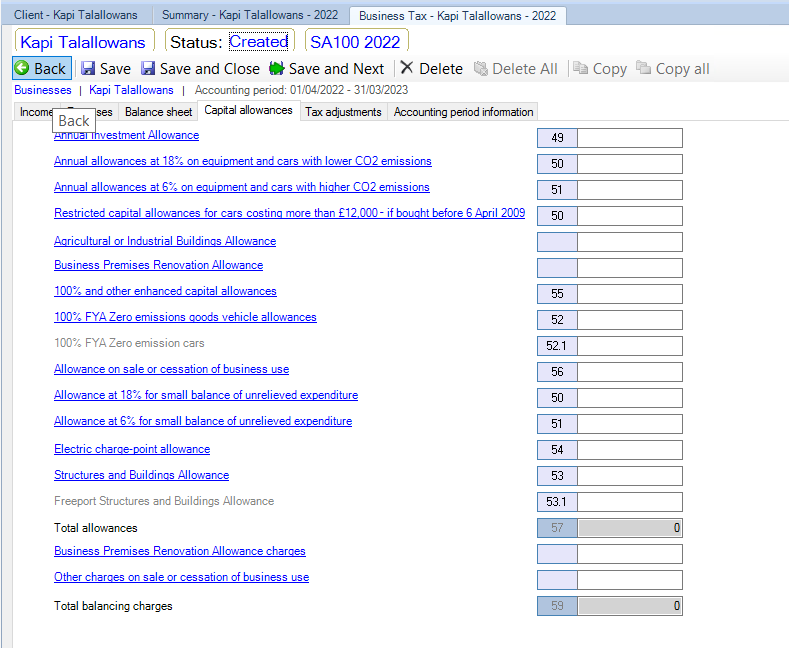The width and height of the screenshot is (789, 648).
Task: Open Business Premises Renovation Allowance charges link
Action: click(180, 551)
